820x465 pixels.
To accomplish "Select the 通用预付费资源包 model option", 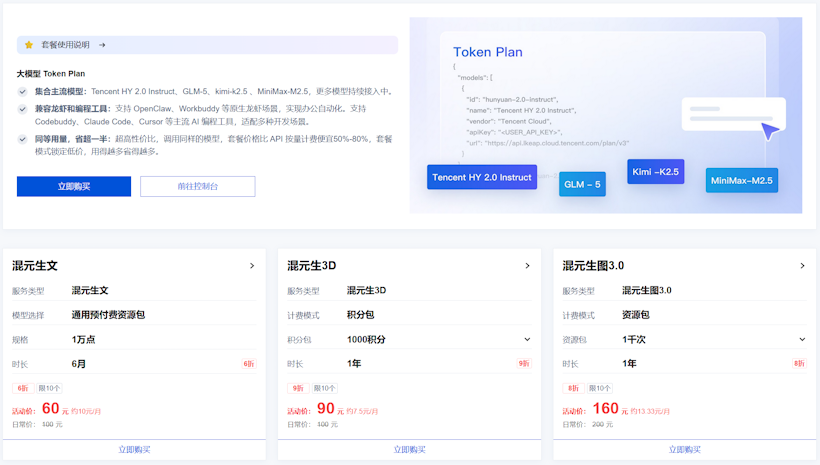I will click(x=108, y=315).
